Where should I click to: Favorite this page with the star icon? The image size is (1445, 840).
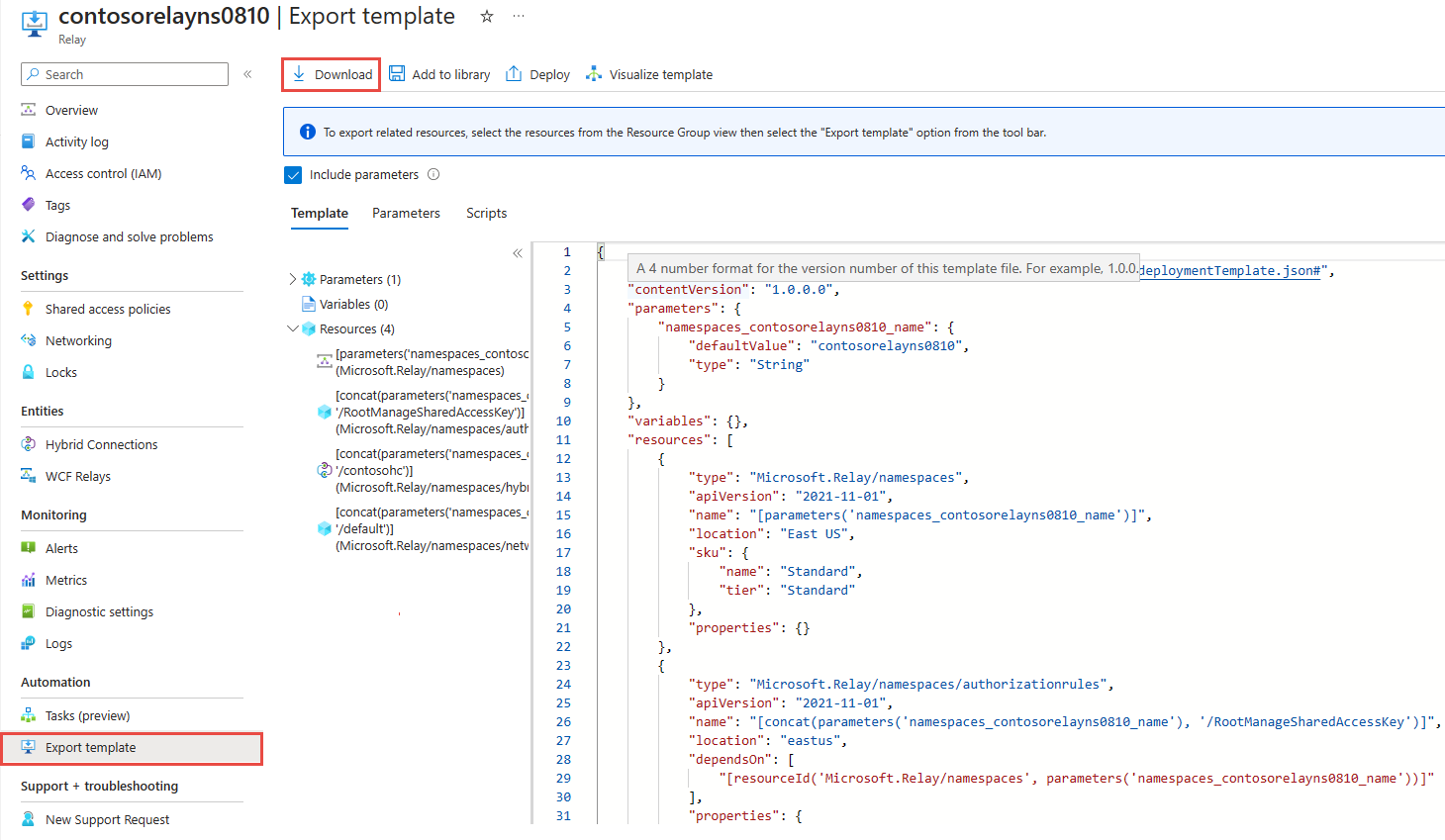pyautogui.click(x=486, y=17)
